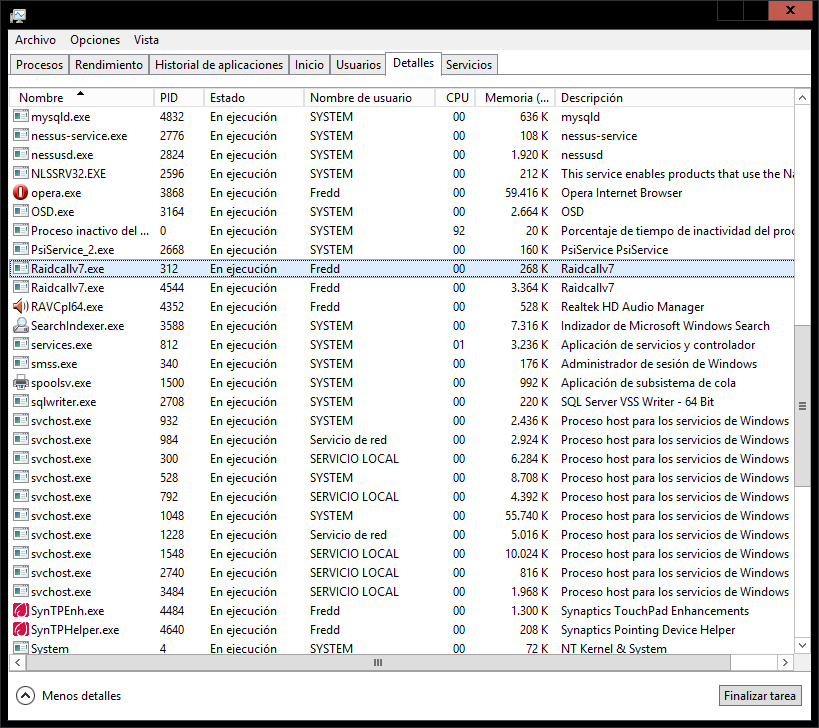This screenshot has height=728, width=819.
Task: Click the SearchIndexer.exe magnifier icon
Action: tap(20, 325)
